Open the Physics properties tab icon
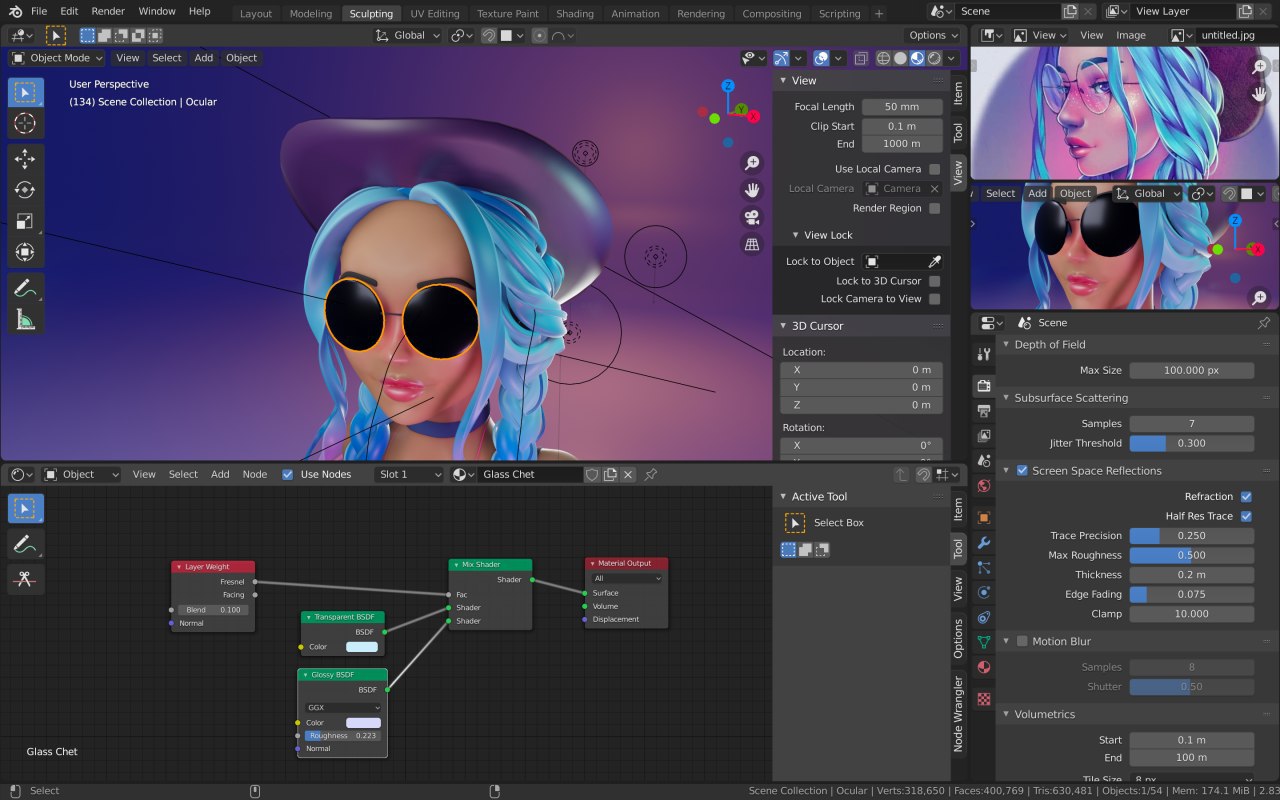Image resolution: width=1280 pixels, height=800 pixels. tap(984, 593)
